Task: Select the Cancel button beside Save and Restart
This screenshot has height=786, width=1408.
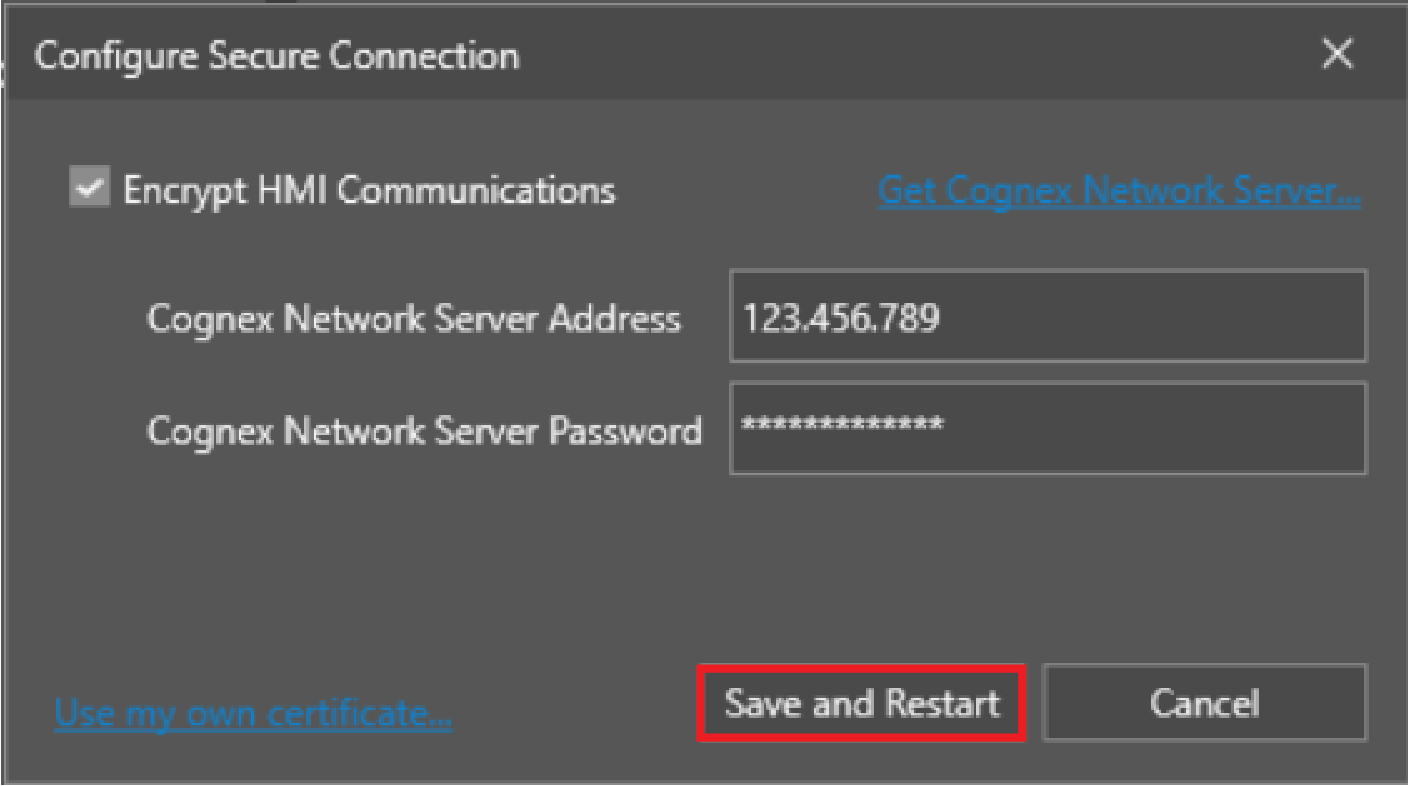Action: click(1203, 703)
